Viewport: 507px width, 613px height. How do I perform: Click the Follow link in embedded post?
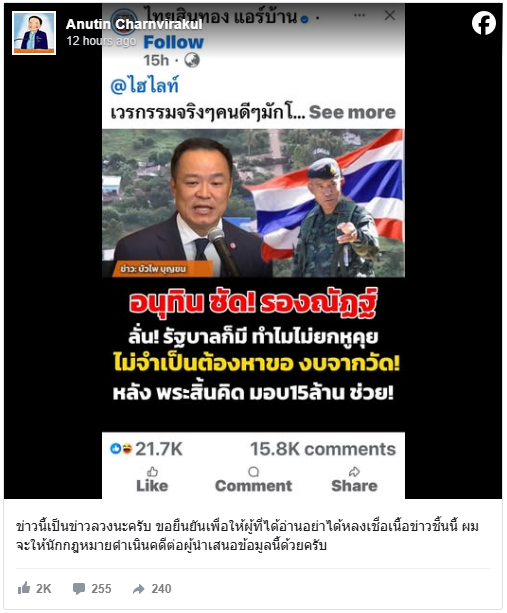(x=174, y=42)
